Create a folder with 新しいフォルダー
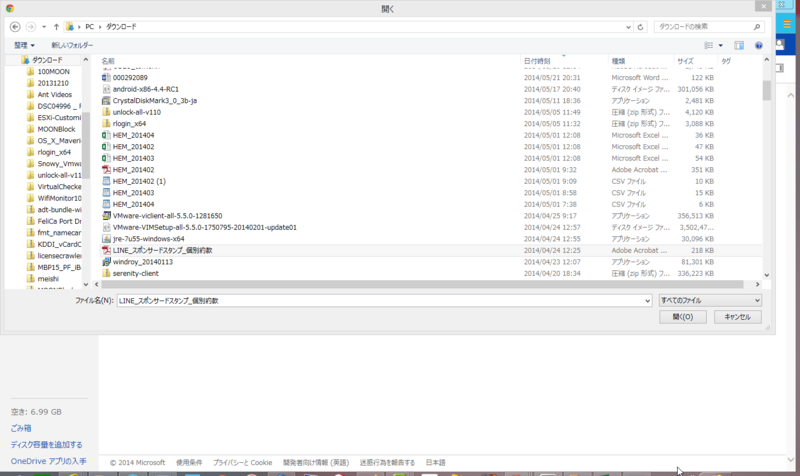Viewport: 800px width, 476px height. (x=72, y=45)
